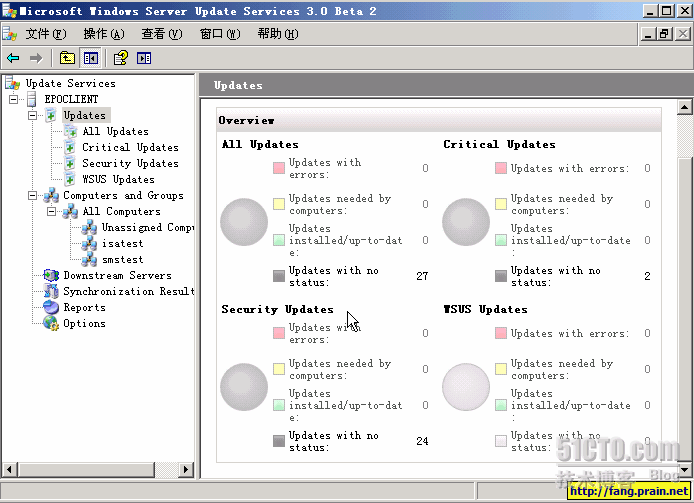Click the All Computers group icon
This screenshot has width=694, height=503.
(70, 211)
